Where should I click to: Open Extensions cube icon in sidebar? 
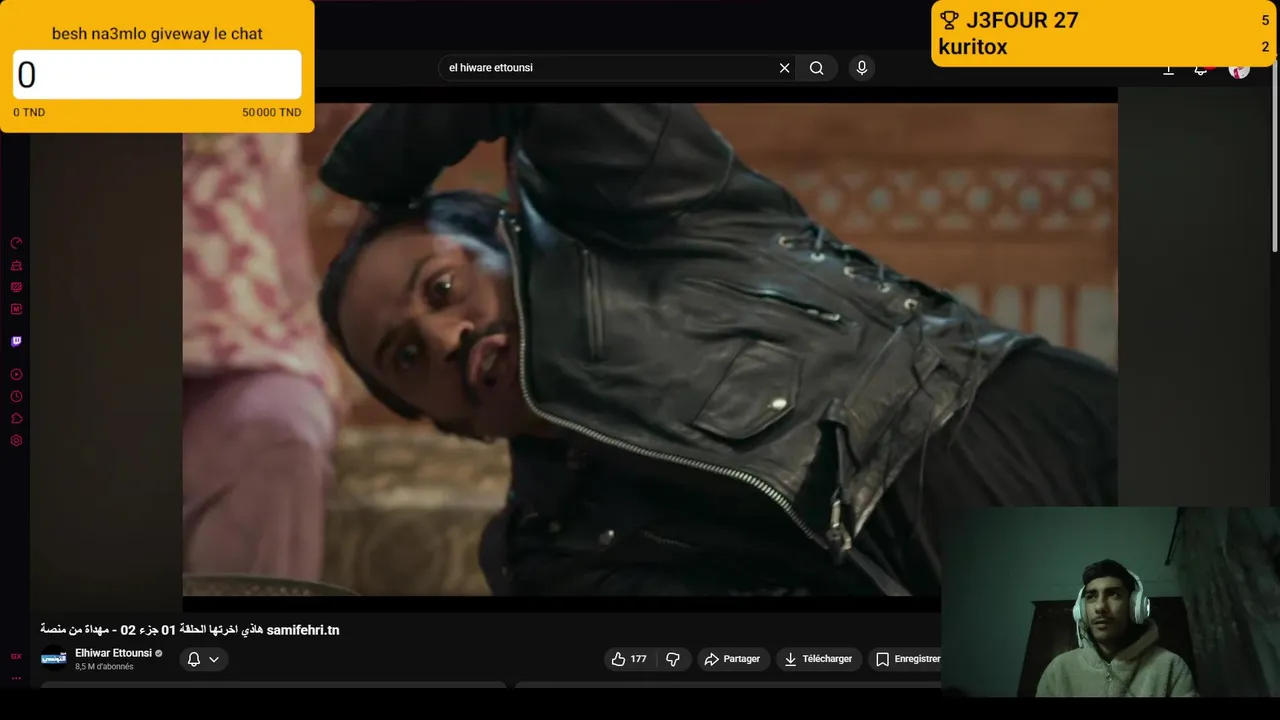click(16, 418)
